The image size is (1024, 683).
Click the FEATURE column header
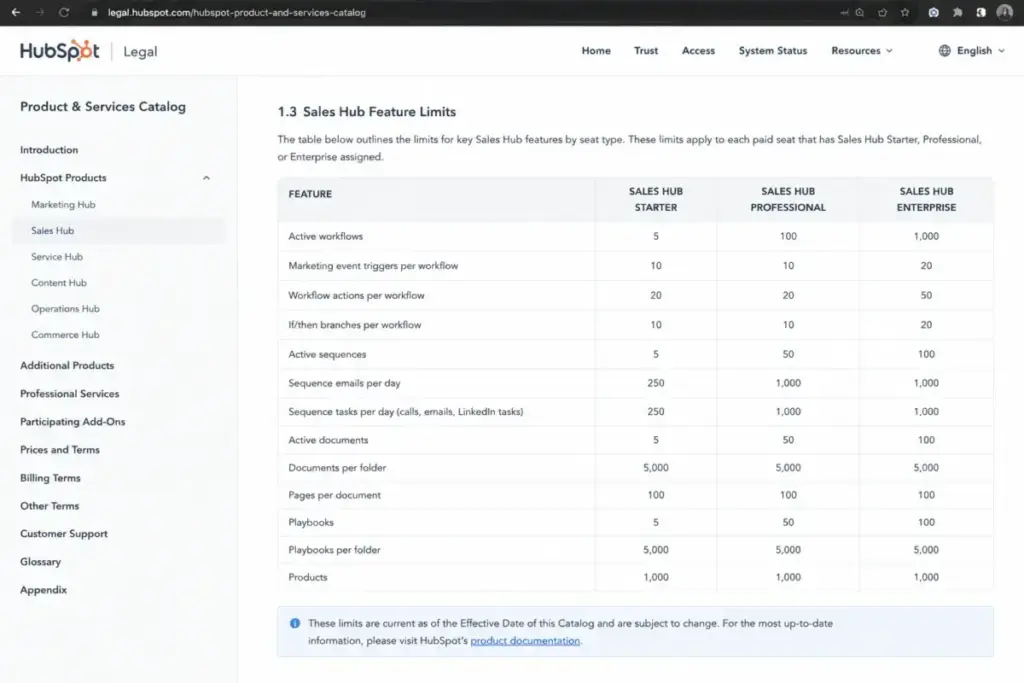click(x=310, y=194)
